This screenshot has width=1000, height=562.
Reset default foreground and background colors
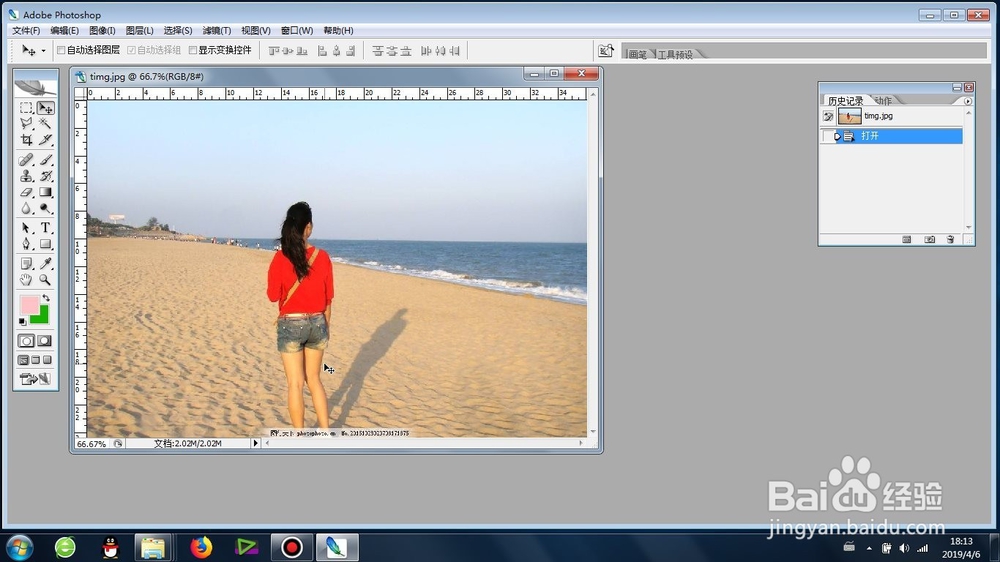pyautogui.click(x=23, y=322)
